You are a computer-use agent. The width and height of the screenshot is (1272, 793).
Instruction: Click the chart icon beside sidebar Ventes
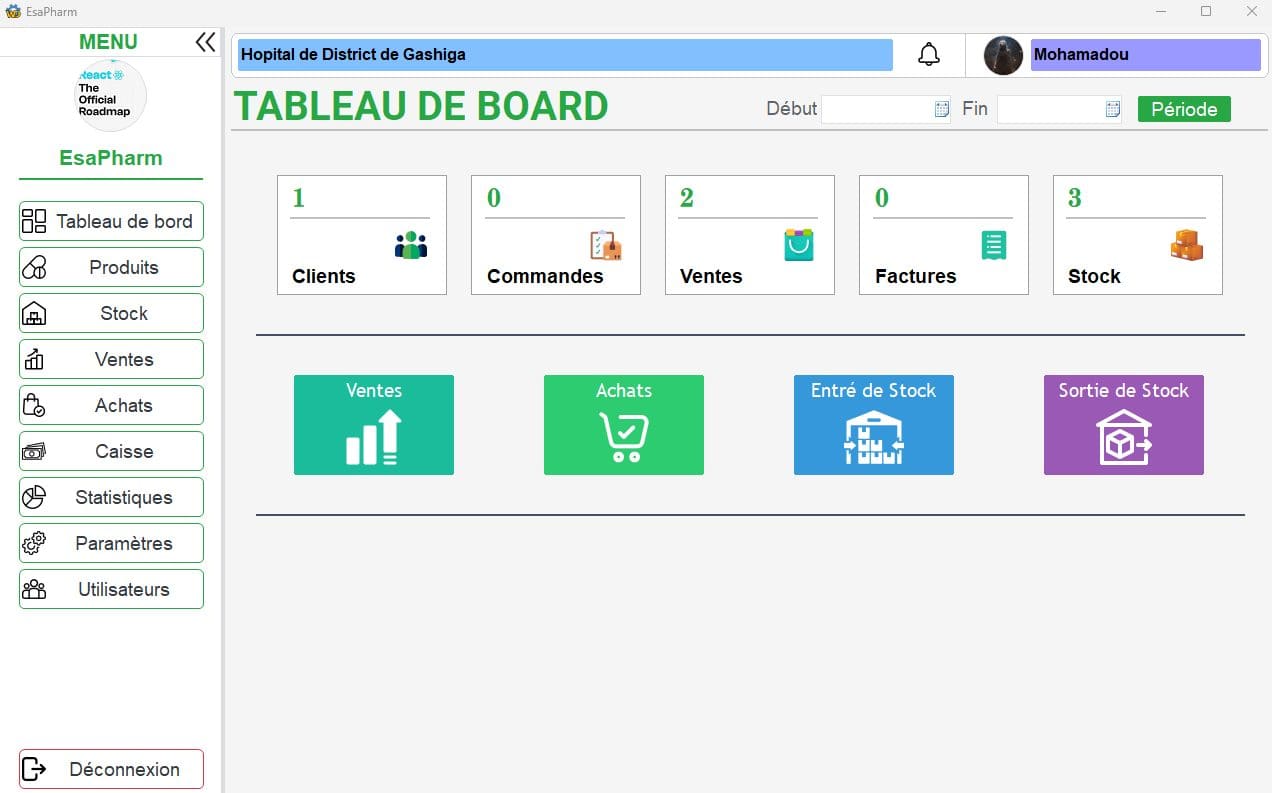(34, 359)
